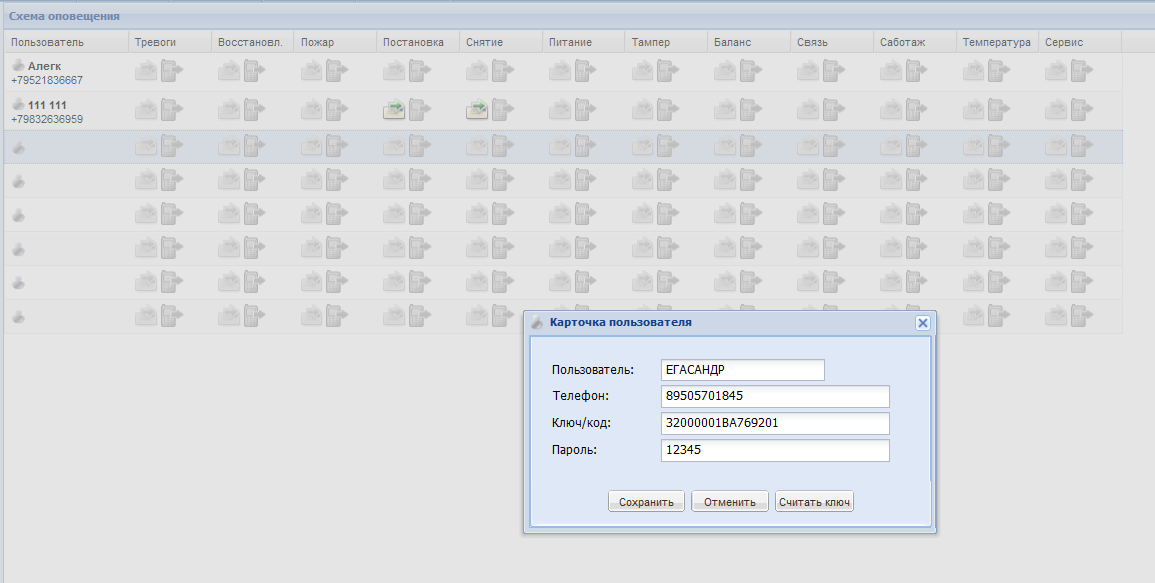Enable Пожар SMS for user 111 111

311,110
